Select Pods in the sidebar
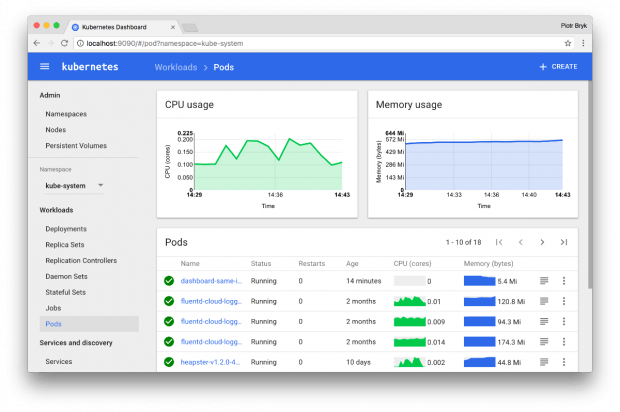Viewport: 620px width, 412px height. pos(89,324)
